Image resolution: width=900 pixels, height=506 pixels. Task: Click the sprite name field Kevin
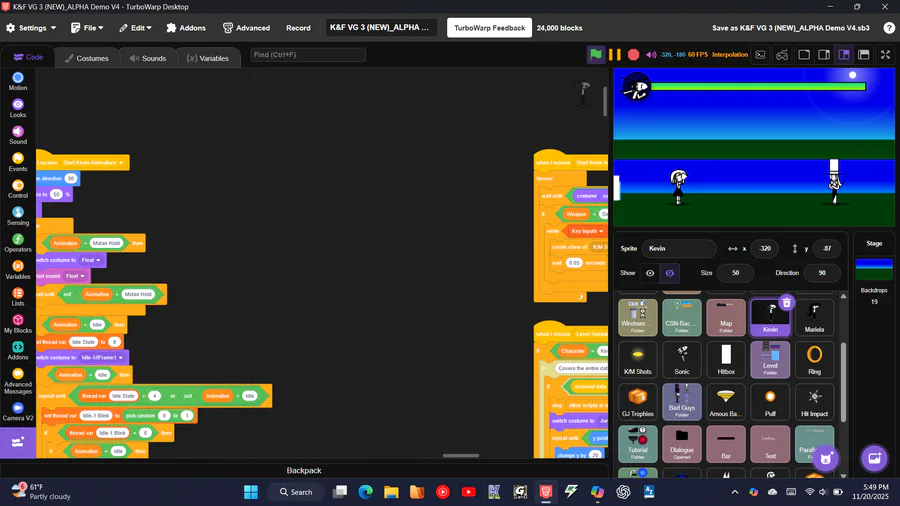[x=679, y=248]
